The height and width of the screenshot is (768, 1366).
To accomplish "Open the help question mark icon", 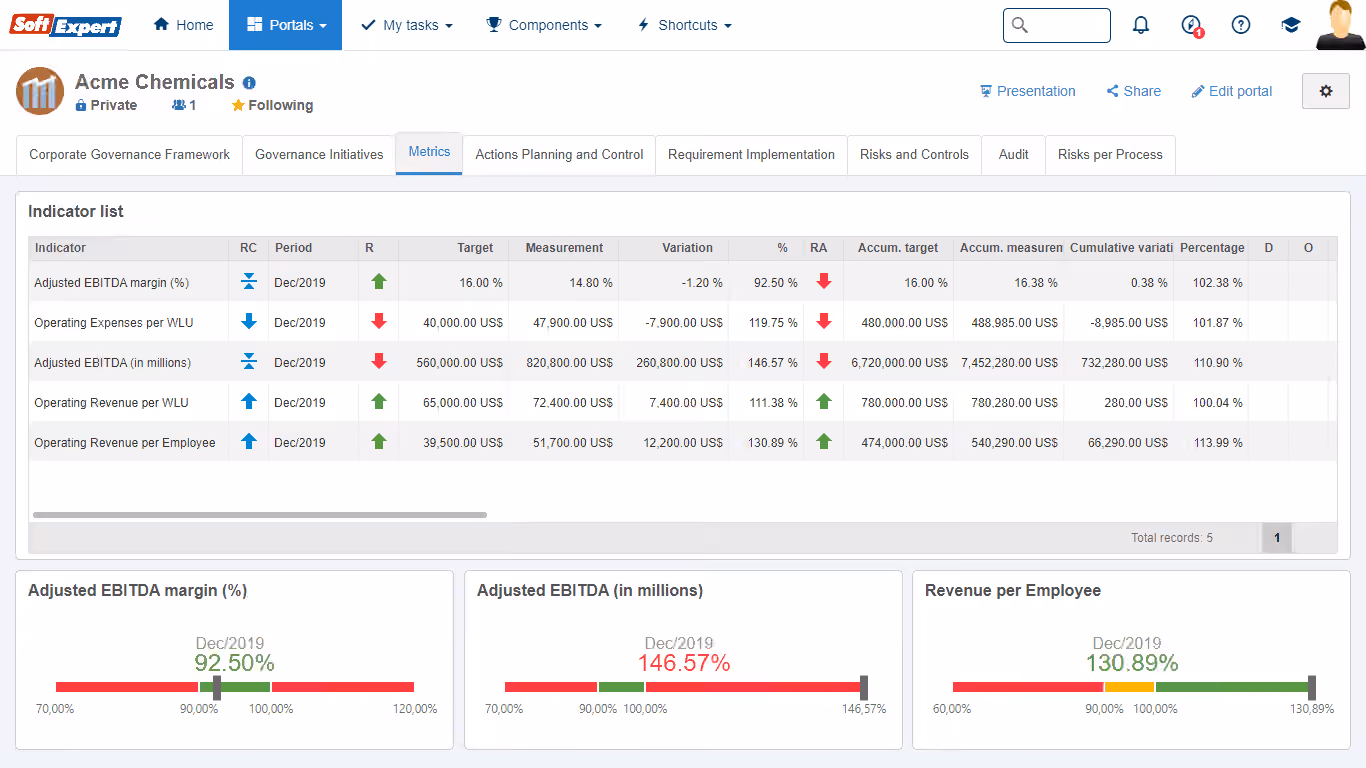I will (1241, 25).
